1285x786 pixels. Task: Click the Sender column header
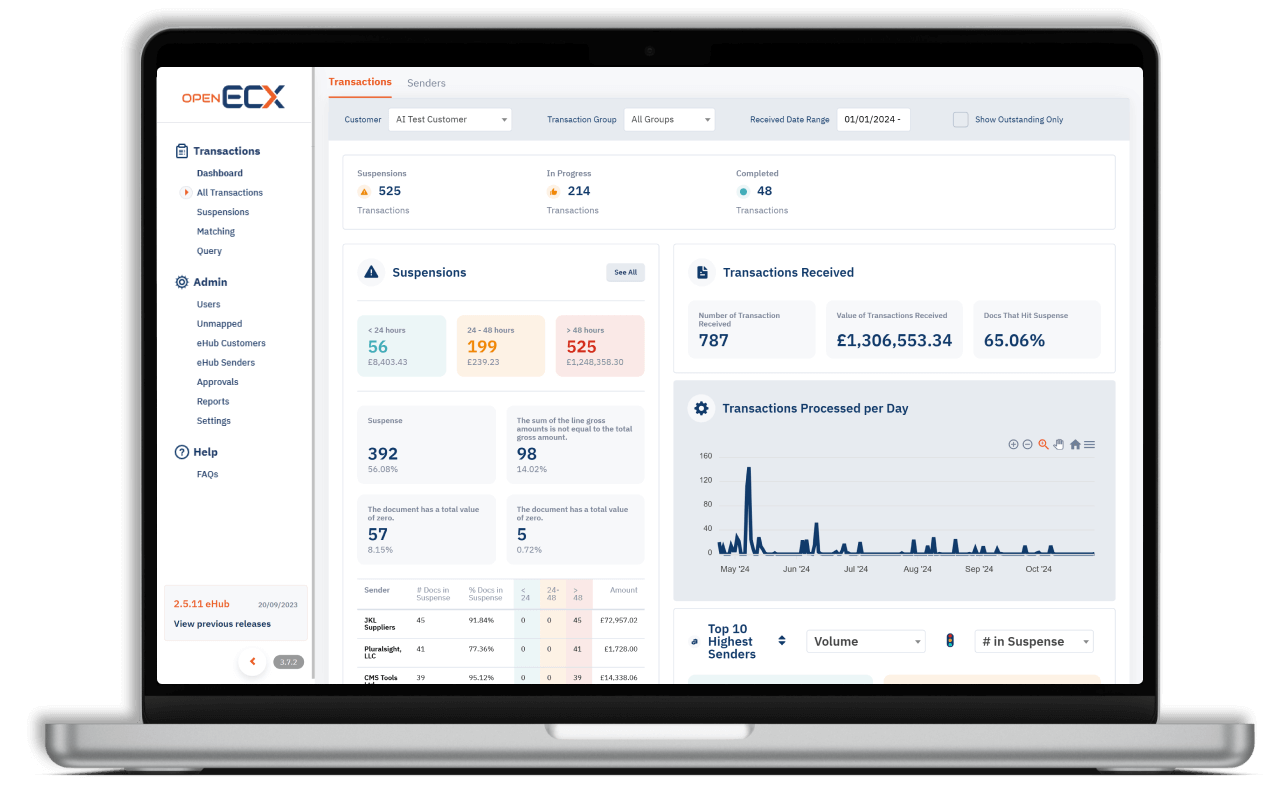tap(377, 590)
